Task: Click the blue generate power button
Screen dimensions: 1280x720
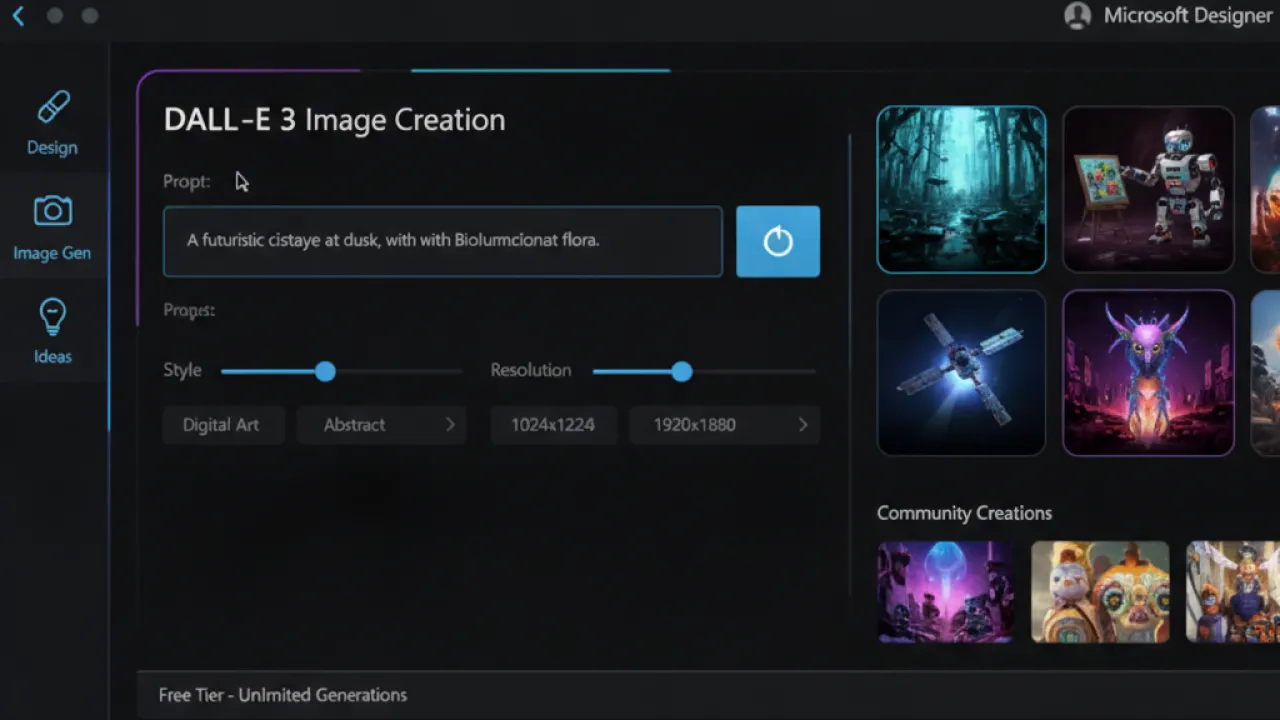Action: (778, 241)
